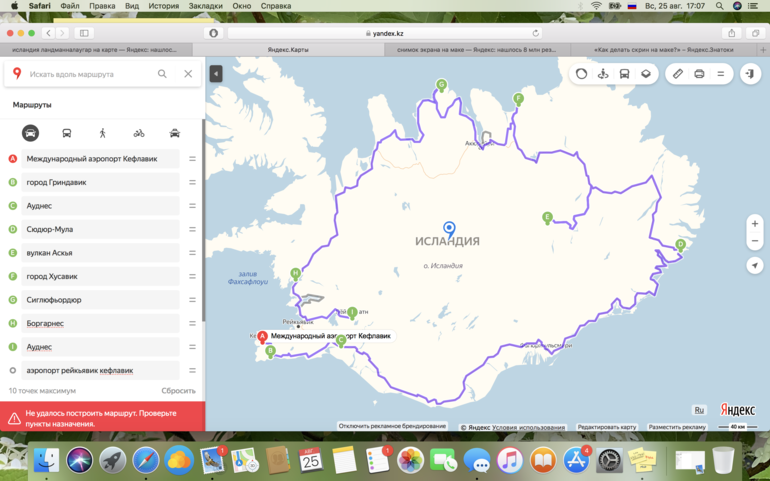
Task: Open 'Редактировать карту' link
Action: tap(606, 427)
